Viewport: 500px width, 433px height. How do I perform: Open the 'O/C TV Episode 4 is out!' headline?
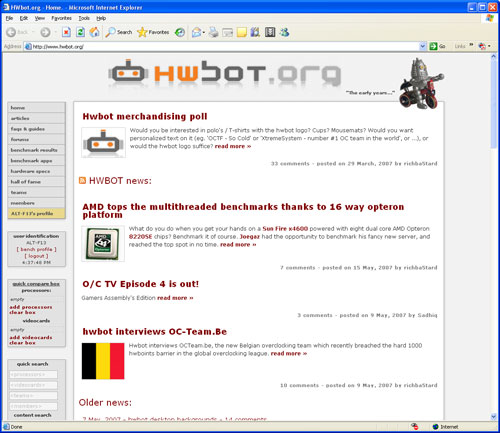click(x=140, y=284)
